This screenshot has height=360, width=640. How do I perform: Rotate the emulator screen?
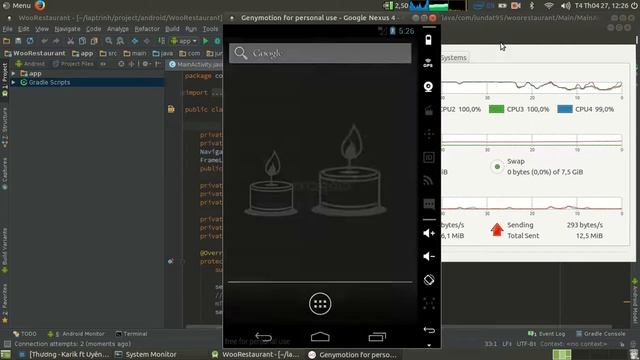pyautogui.click(x=429, y=280)
